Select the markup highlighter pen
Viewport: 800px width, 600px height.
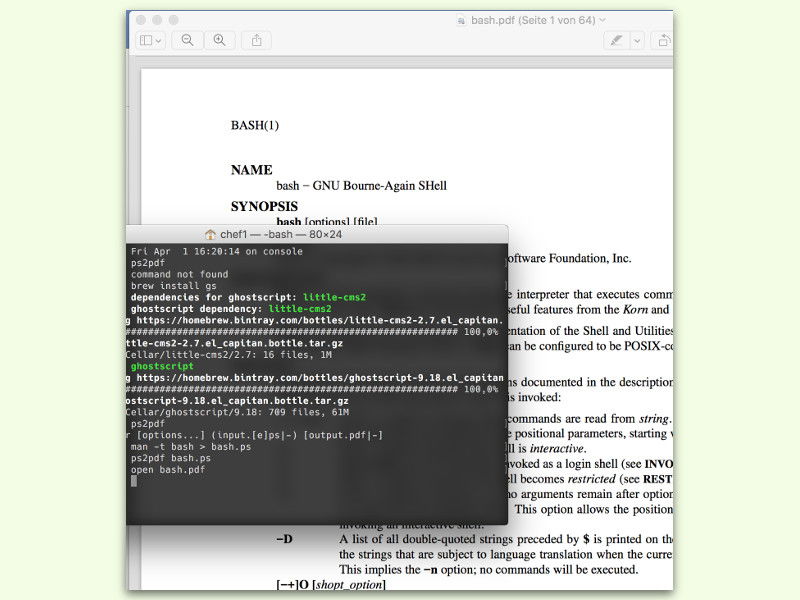(x=617, y=40)
